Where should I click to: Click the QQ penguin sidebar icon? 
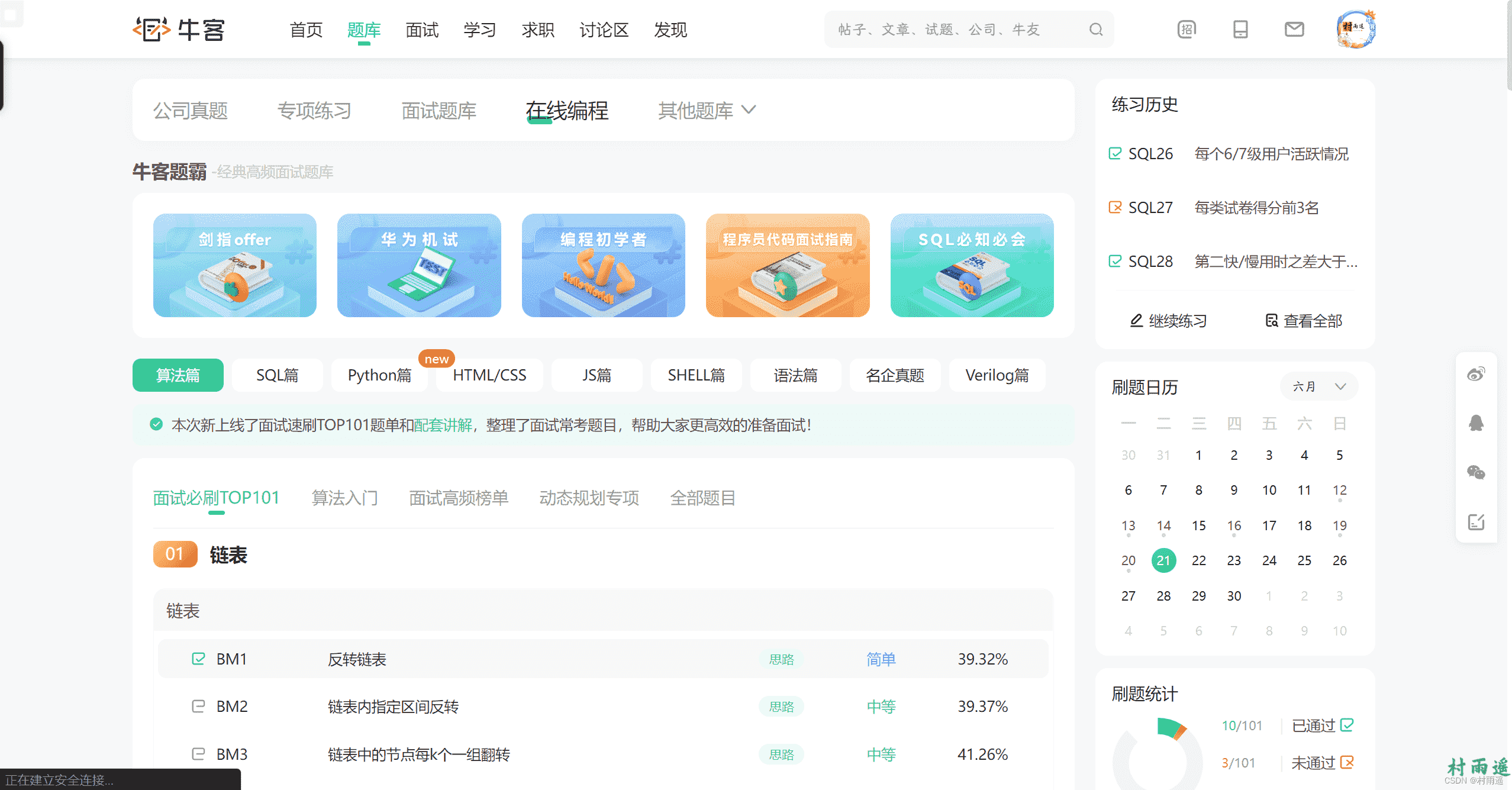(x=1476, y=423)
